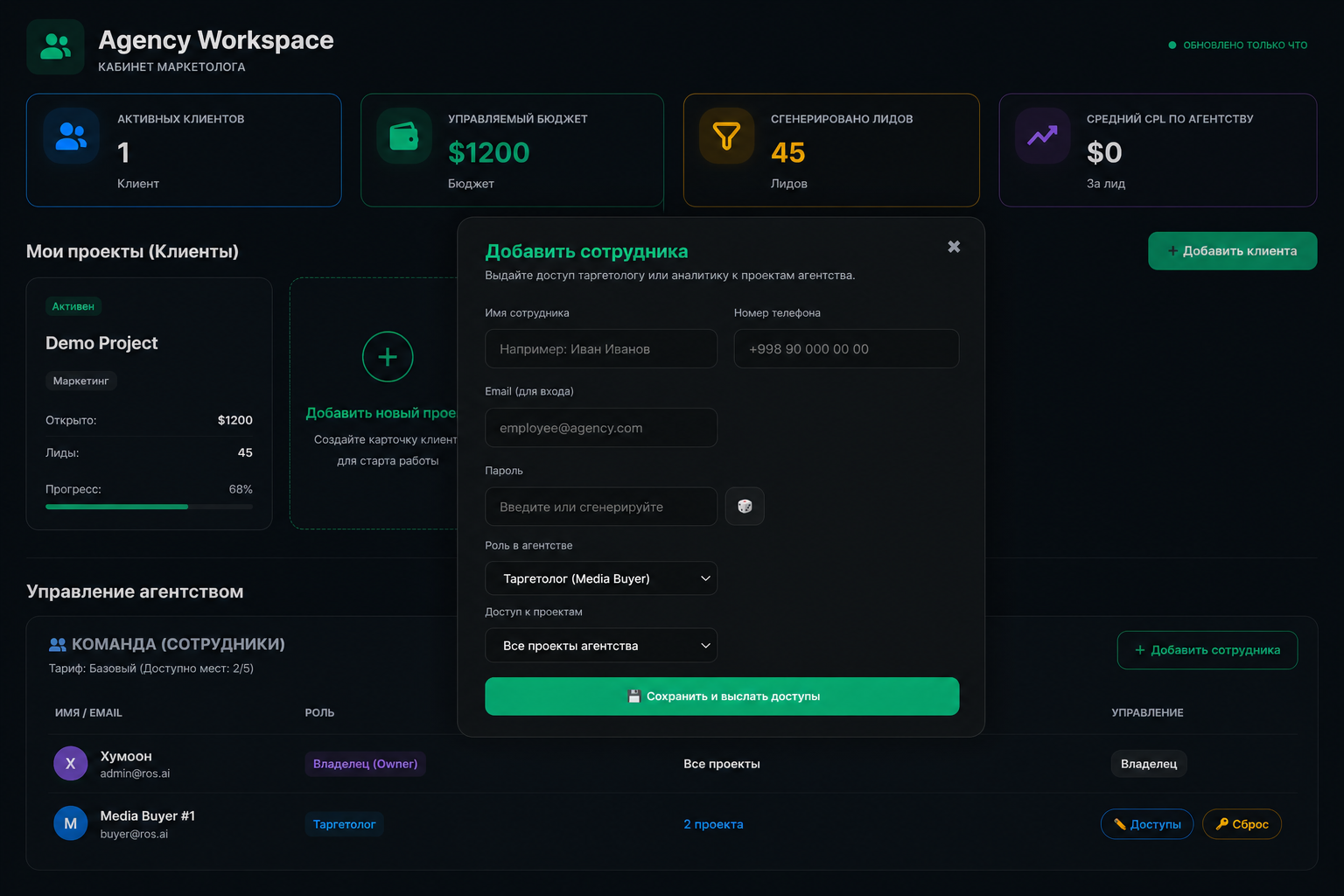Image resolution: width=1344 pixels, height=896 pixels.
Task: Click the Добавить сотрудника outlined button
Action: 1207,650
